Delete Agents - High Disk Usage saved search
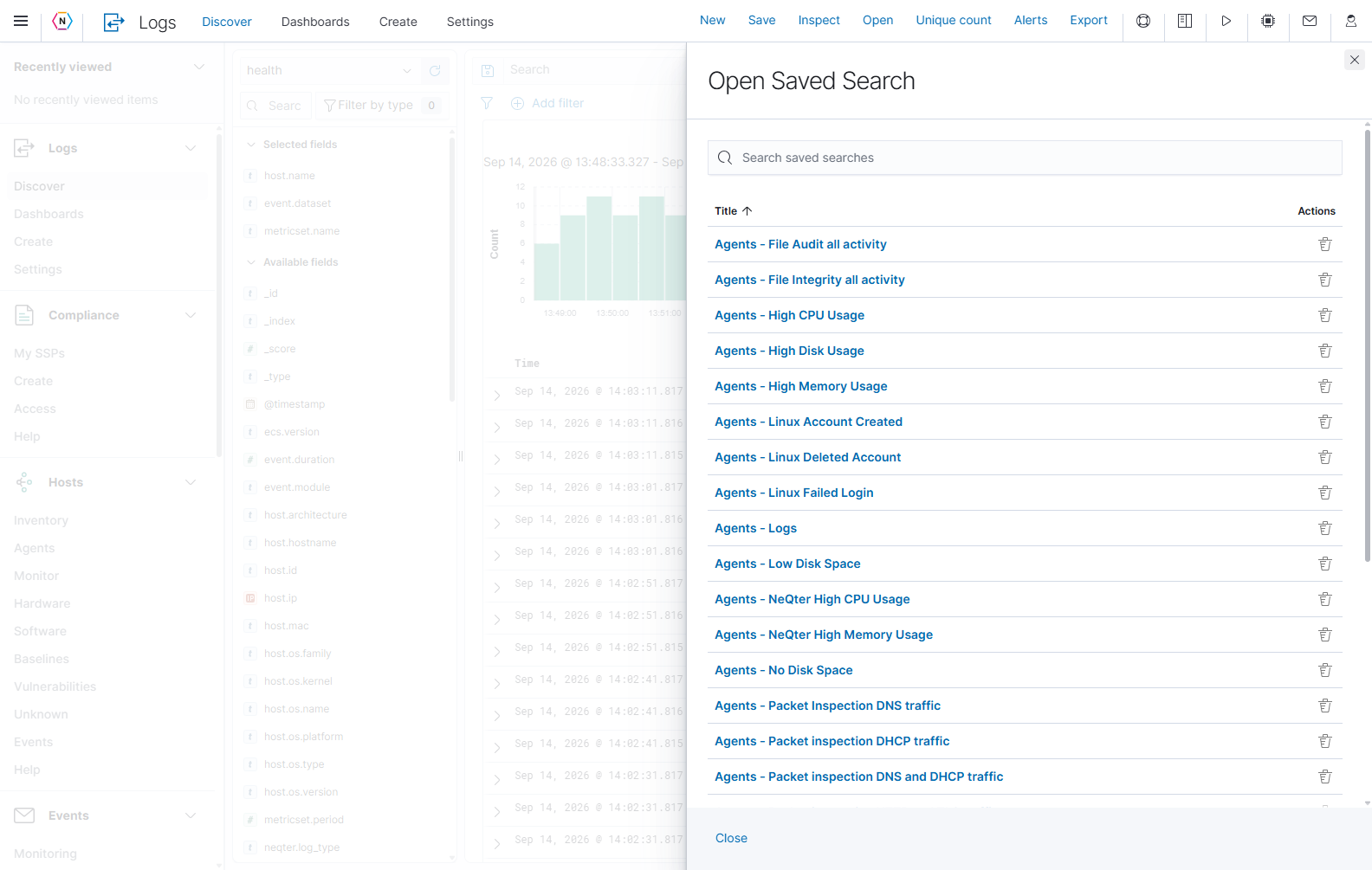Image resolution: width=1372 pixels, height=870 pixels. point(1325,351)
